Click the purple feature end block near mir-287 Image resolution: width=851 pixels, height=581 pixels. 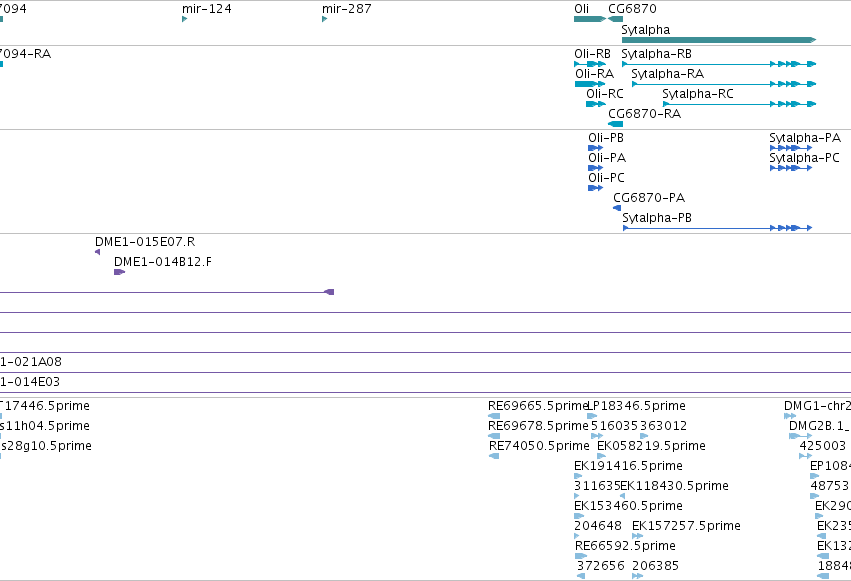coord(329,292)
